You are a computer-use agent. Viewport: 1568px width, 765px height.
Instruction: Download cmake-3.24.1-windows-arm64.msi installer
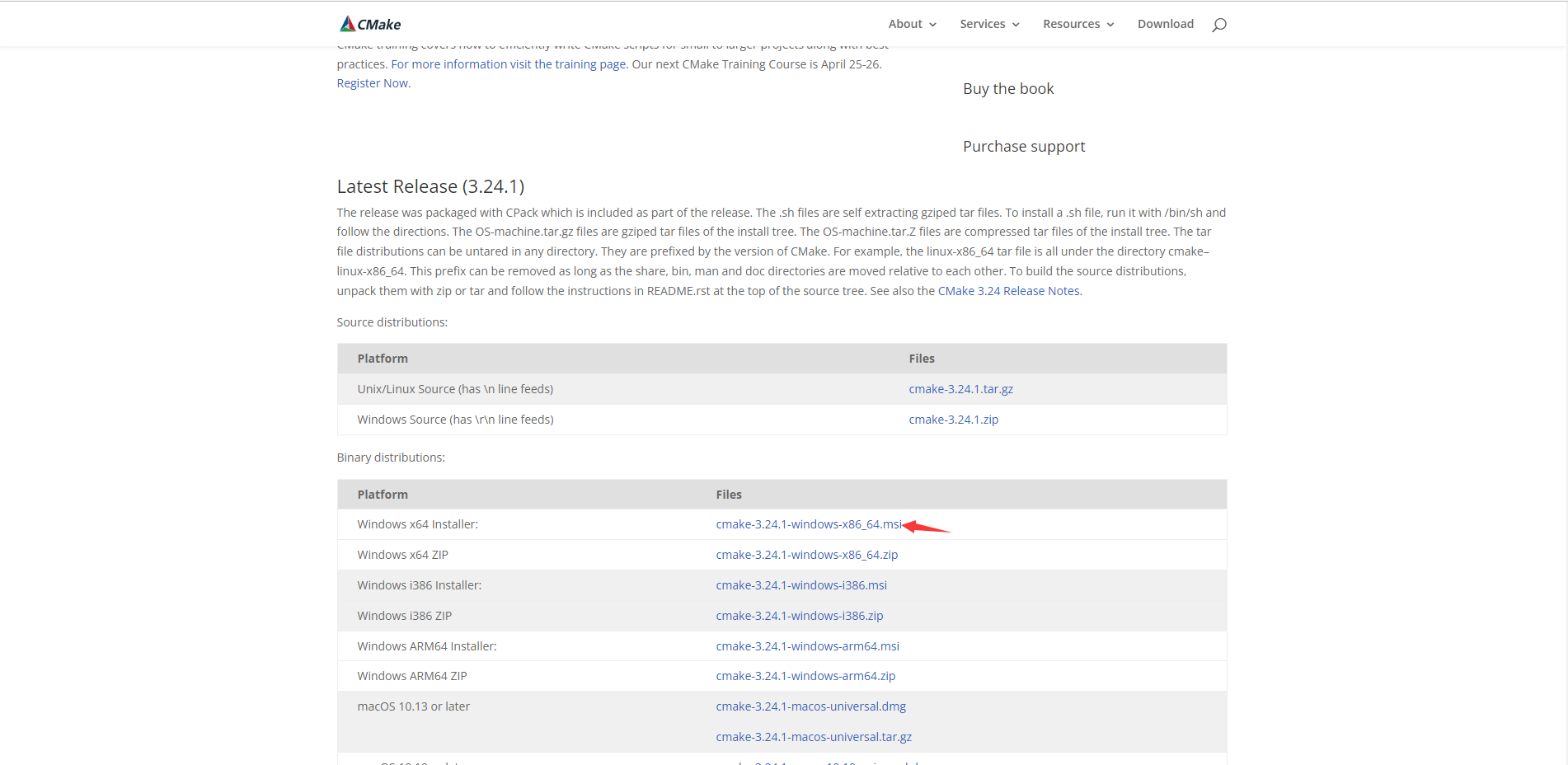tap(808, 646)
